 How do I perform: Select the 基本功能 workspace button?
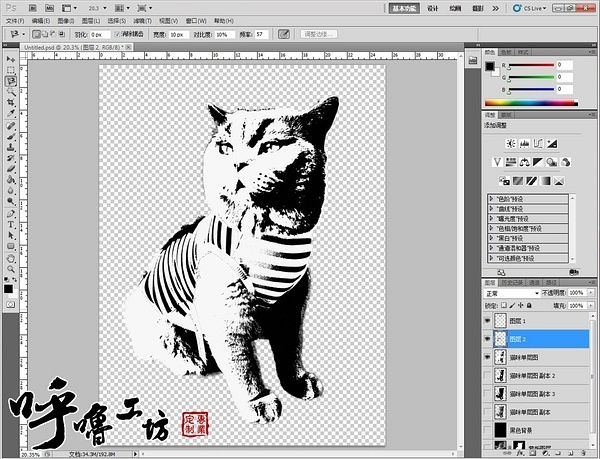point(404,8)
